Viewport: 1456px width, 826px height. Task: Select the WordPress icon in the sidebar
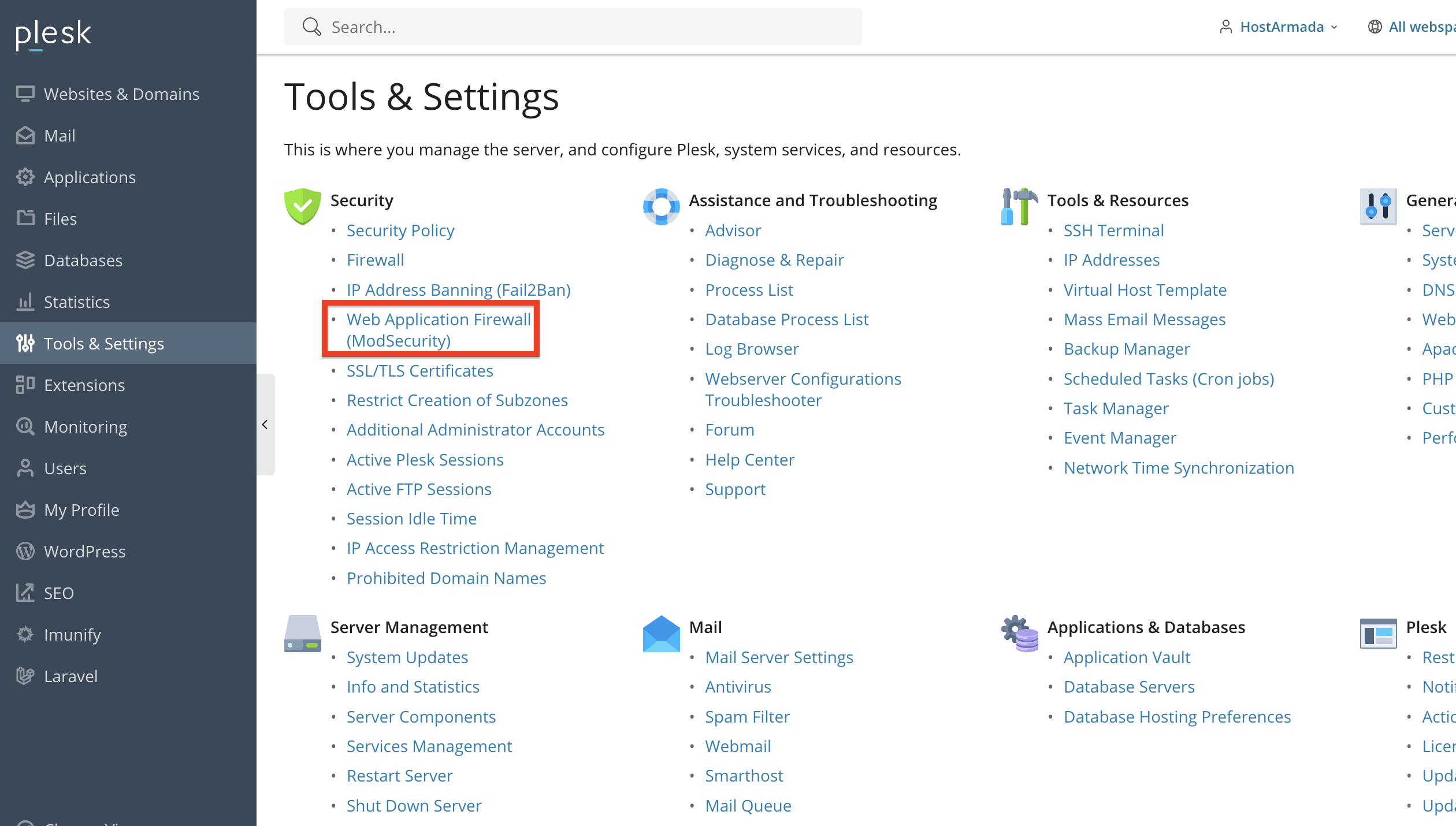click(x=25, y=551)
